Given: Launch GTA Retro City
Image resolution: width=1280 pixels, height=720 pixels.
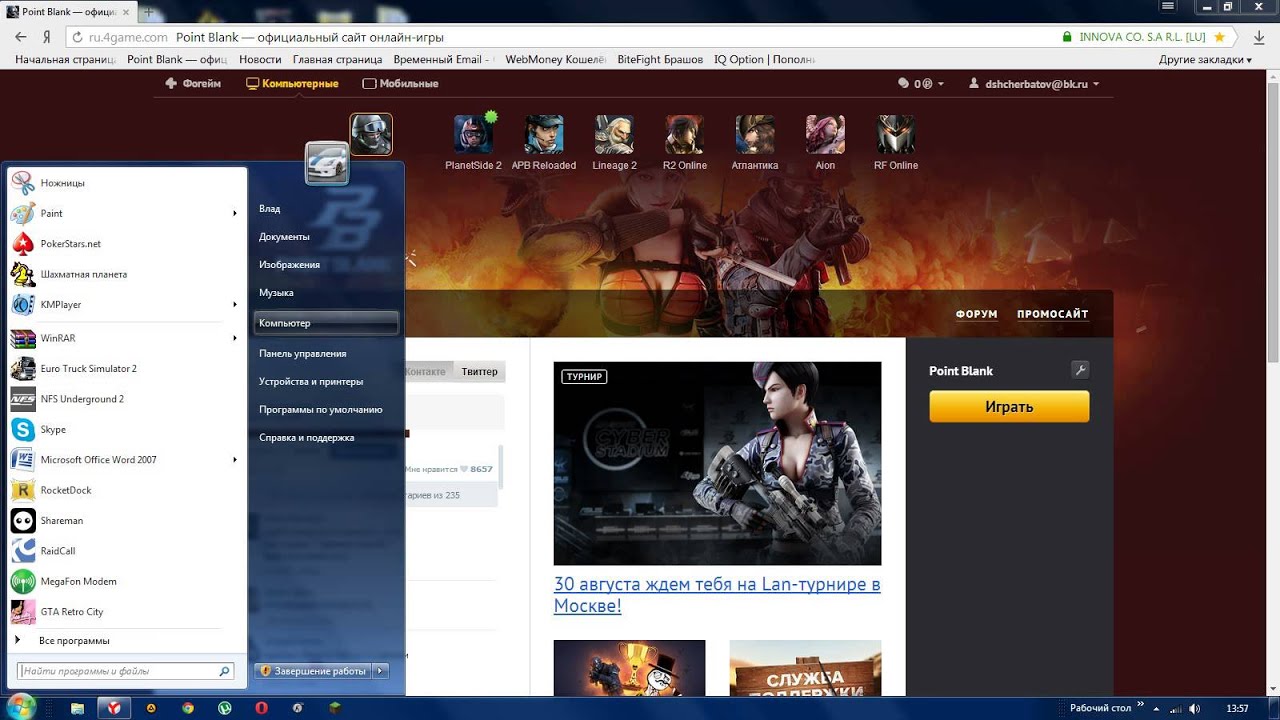Looking at the screenshot, I should click(127, 611).
